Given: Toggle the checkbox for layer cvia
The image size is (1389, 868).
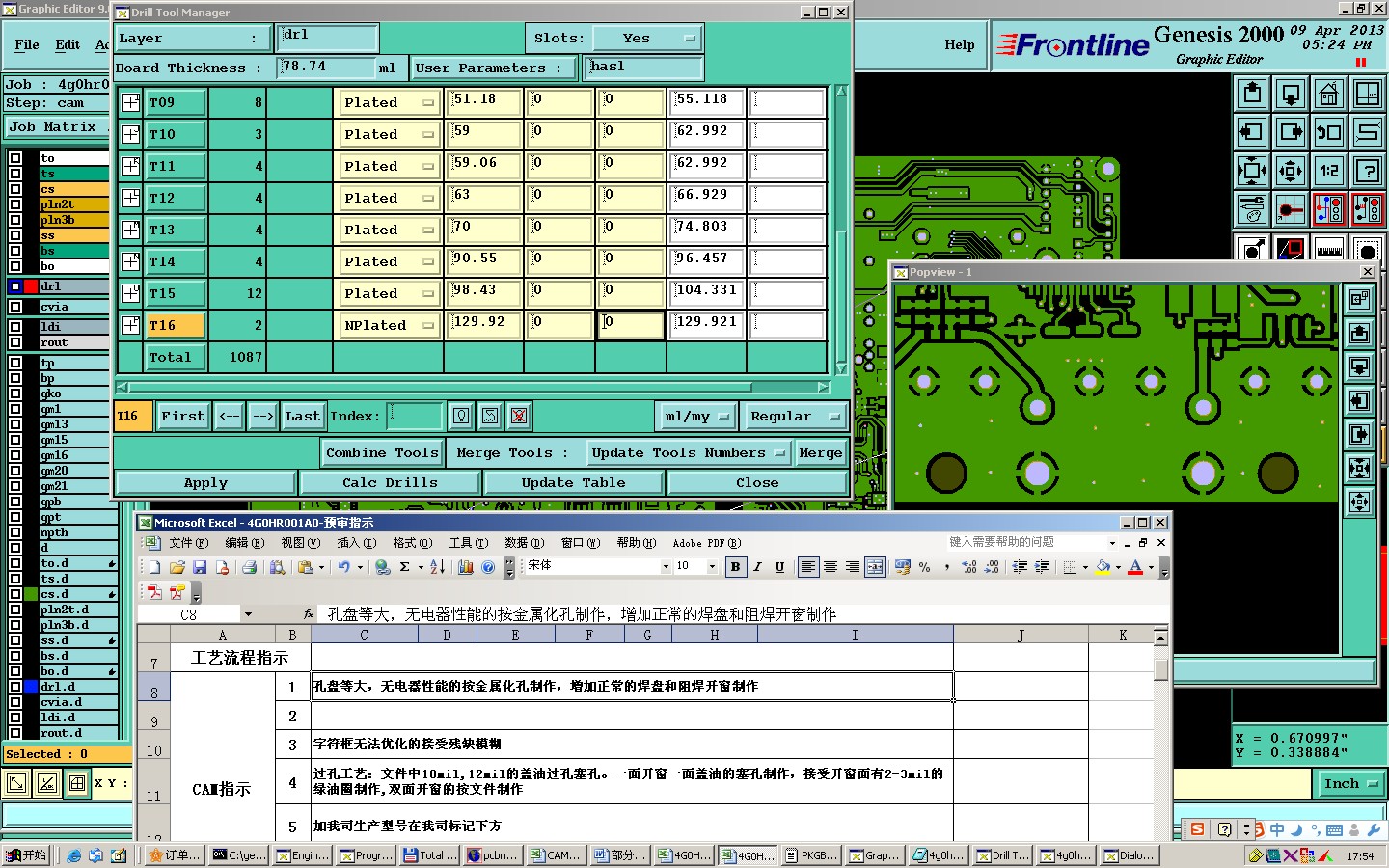Looking at the screenshot, I should pos(15,307).
